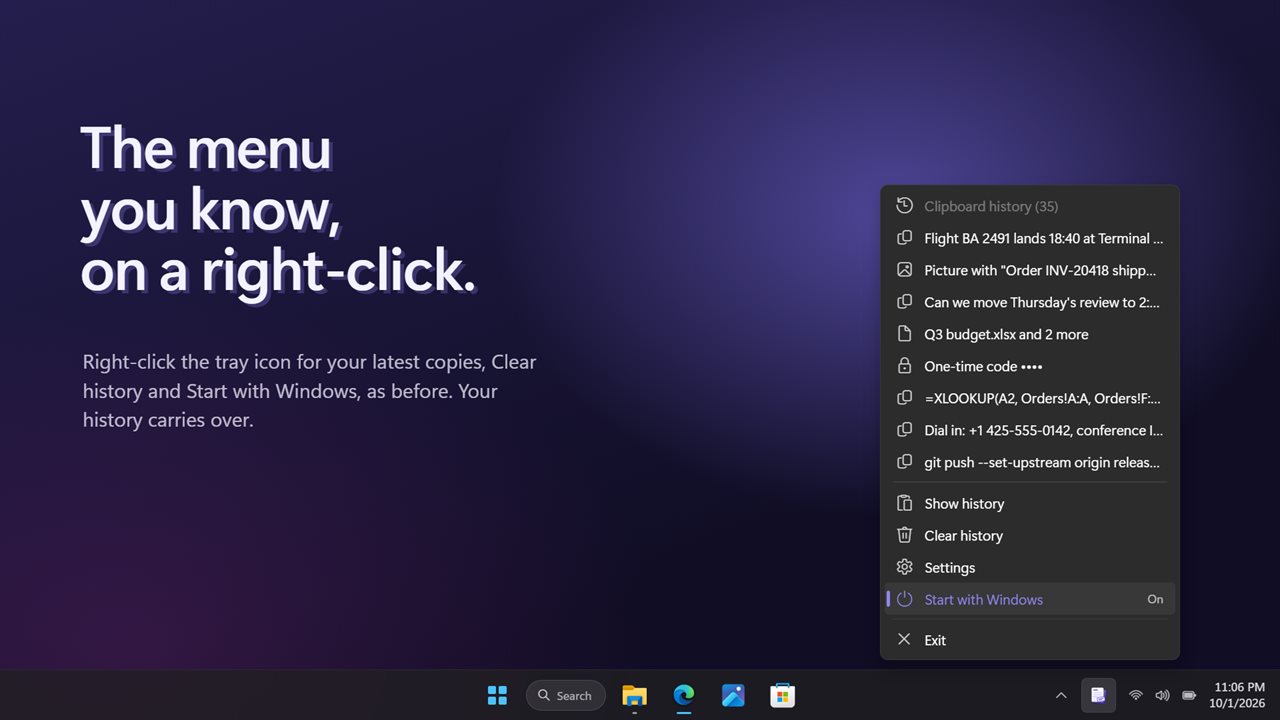Select Q3 budget.xlsx and 2 more
Image resolution: width=1280 pixels, height=720 pixels.
pyautogui.click(x=1030, y=334)
